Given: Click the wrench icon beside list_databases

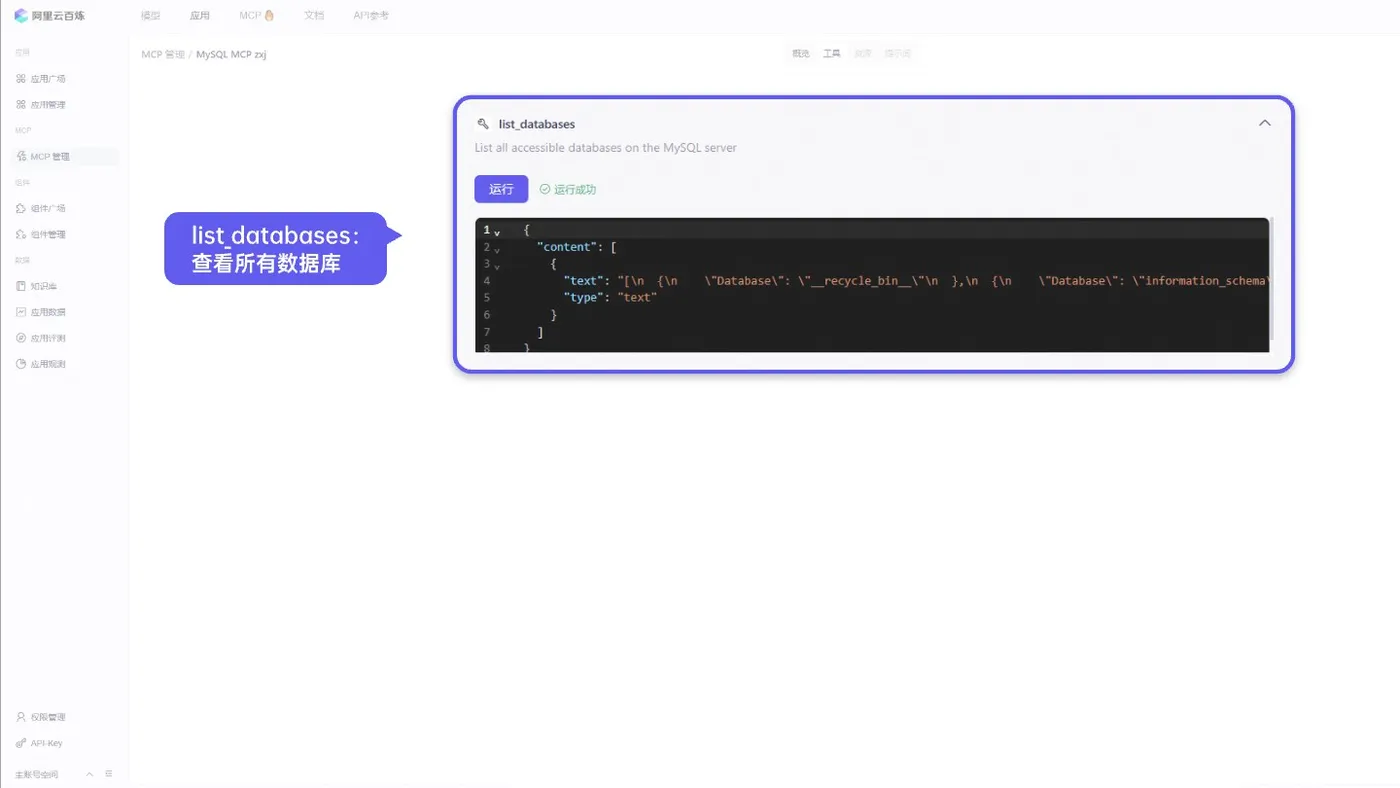Looking at the screenshot, I should point(483,124).
